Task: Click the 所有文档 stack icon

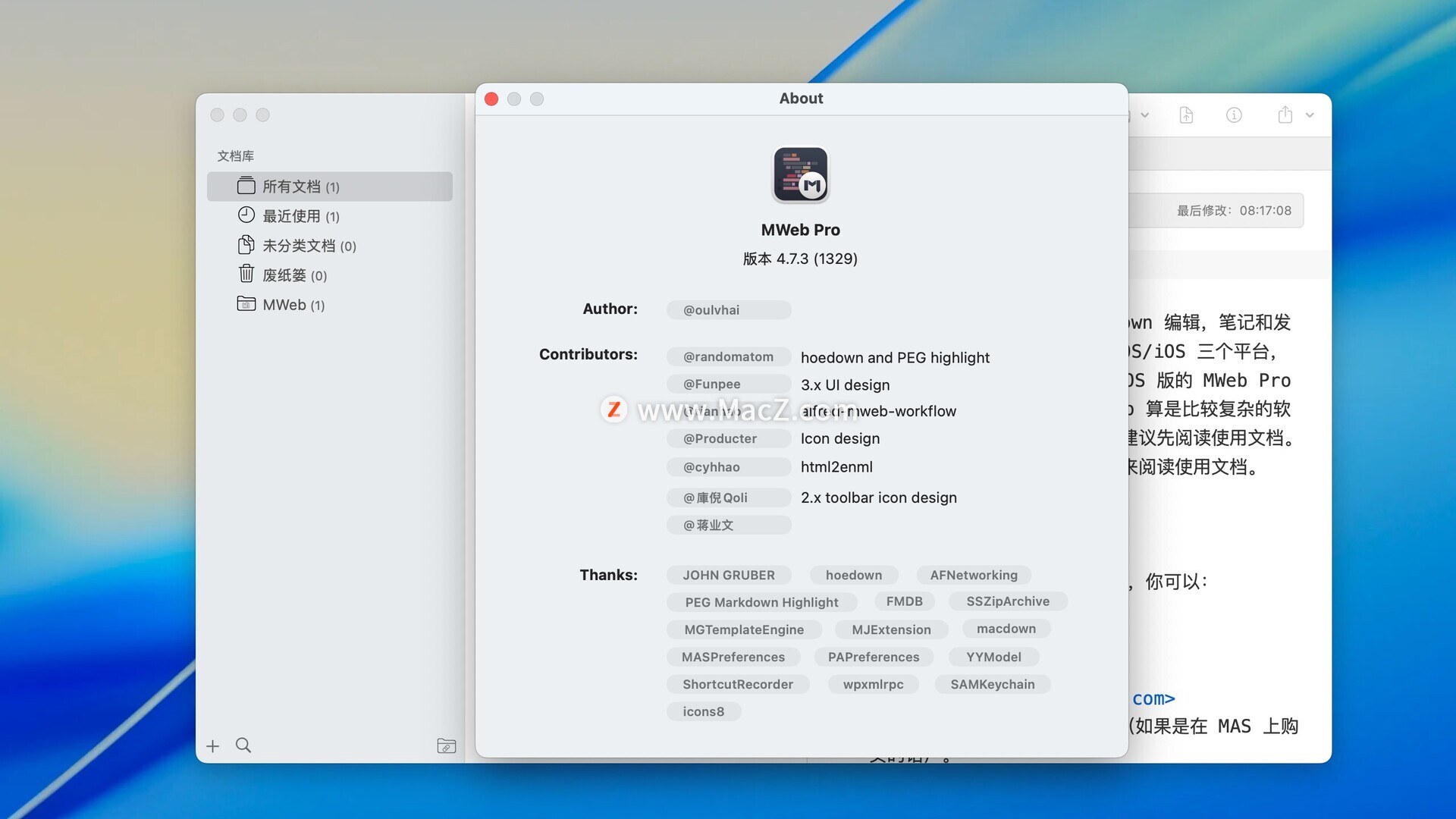Action: coord(246,186)
